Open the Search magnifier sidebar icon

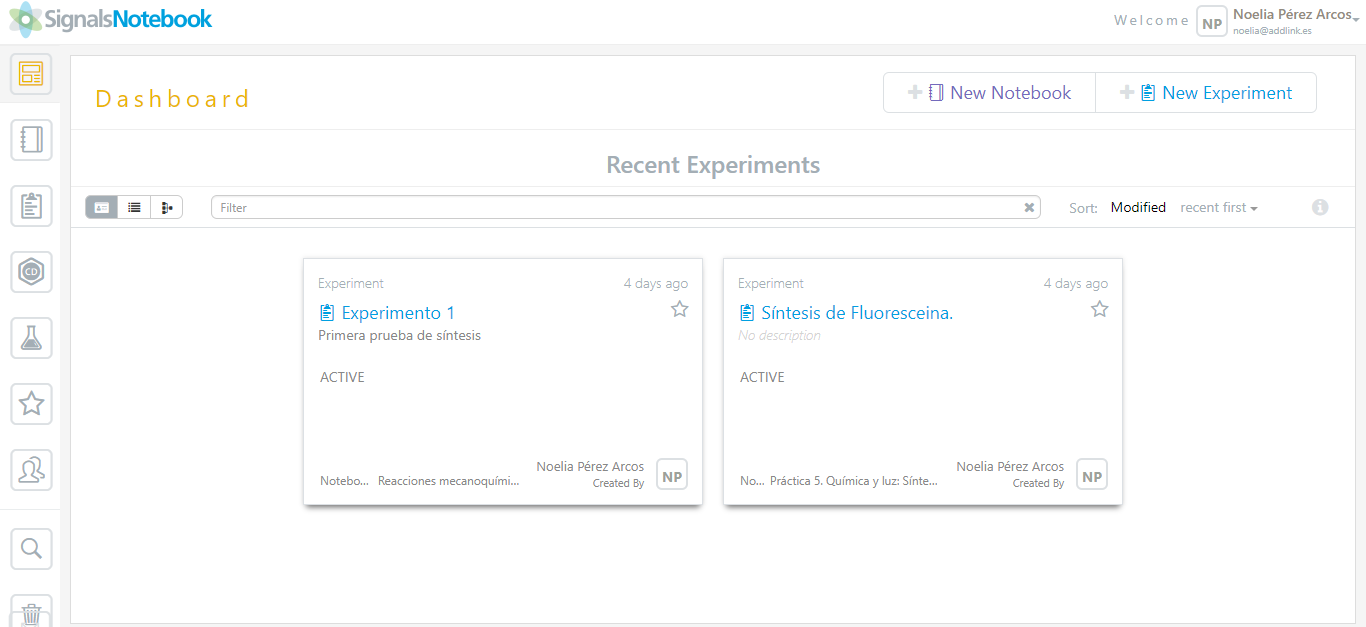(x=31, y=548)
